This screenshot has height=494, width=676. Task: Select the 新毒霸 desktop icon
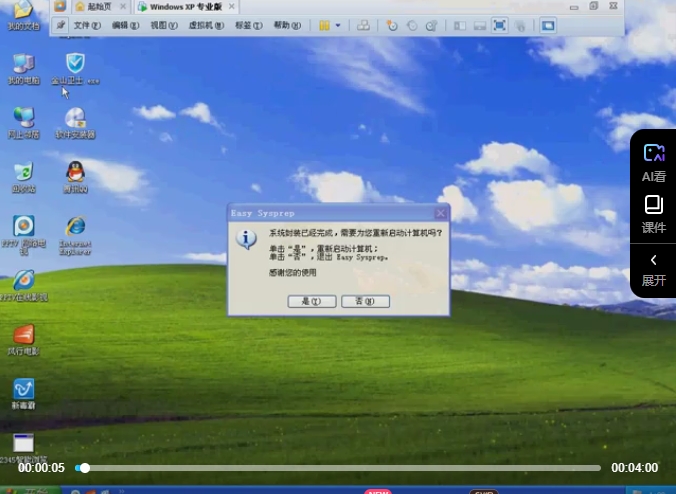[x=23, y=394]
